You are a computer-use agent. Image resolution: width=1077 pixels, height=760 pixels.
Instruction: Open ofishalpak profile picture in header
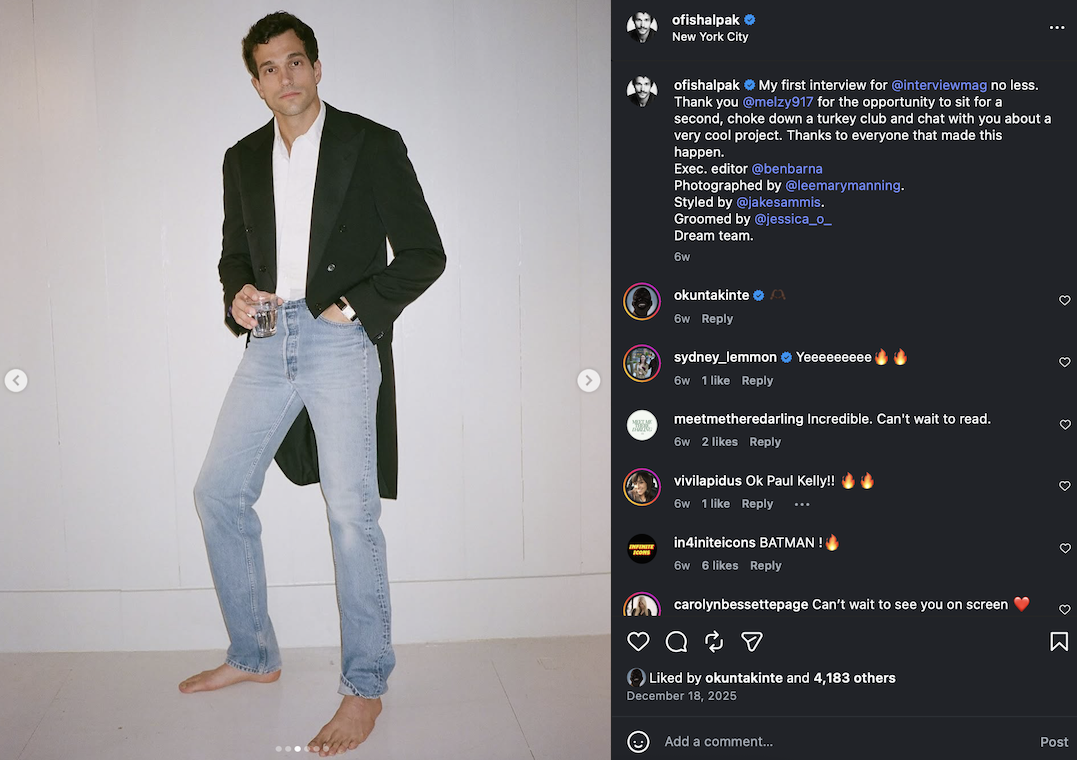click(642, 27)
